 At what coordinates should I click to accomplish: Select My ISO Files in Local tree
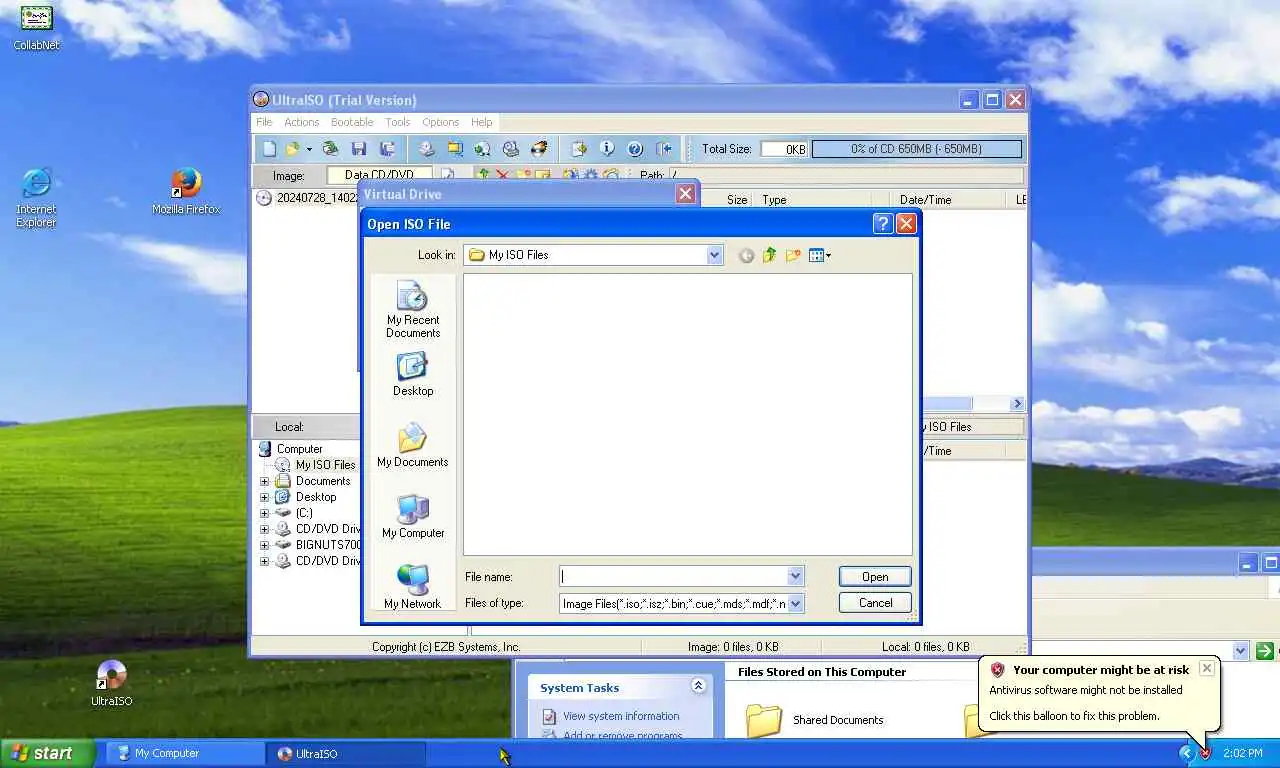coord(325,465)
